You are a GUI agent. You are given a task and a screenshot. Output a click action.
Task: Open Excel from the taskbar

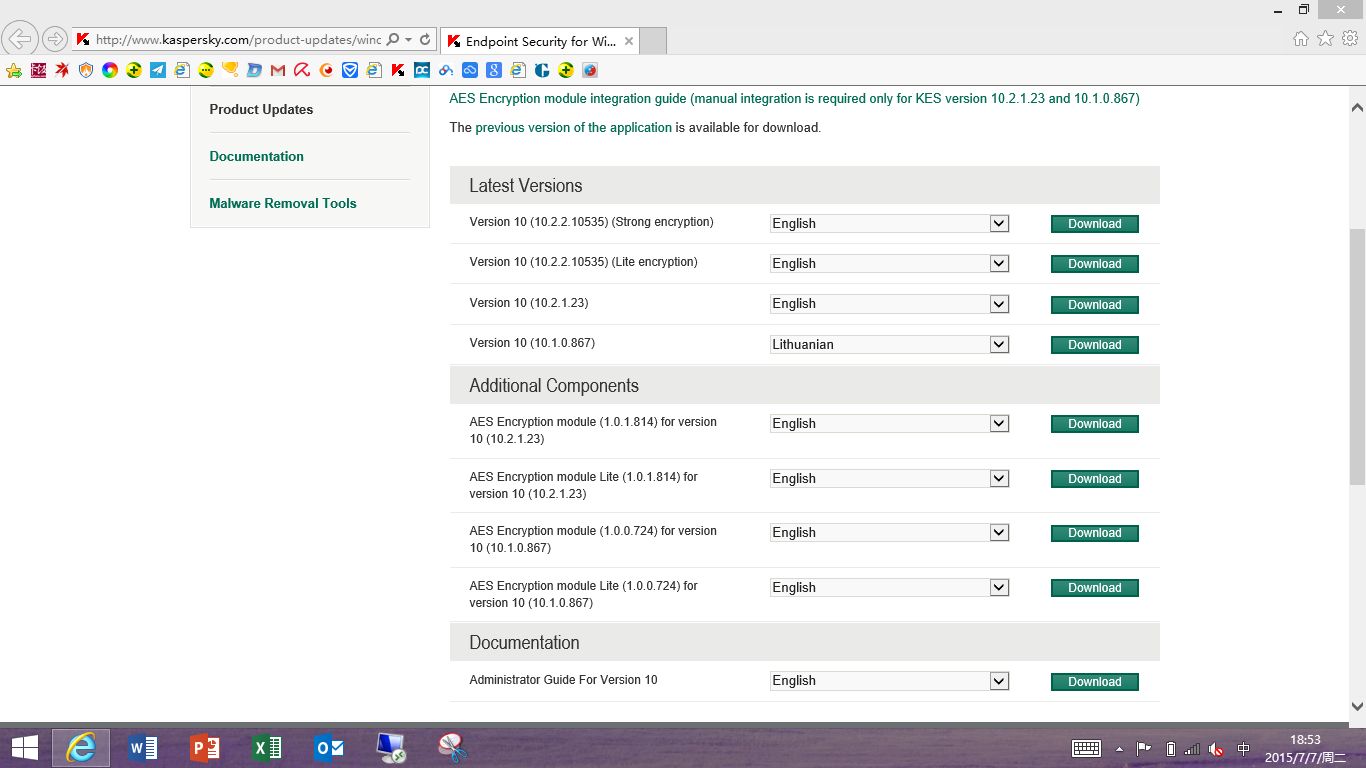[x=266, y=747]
